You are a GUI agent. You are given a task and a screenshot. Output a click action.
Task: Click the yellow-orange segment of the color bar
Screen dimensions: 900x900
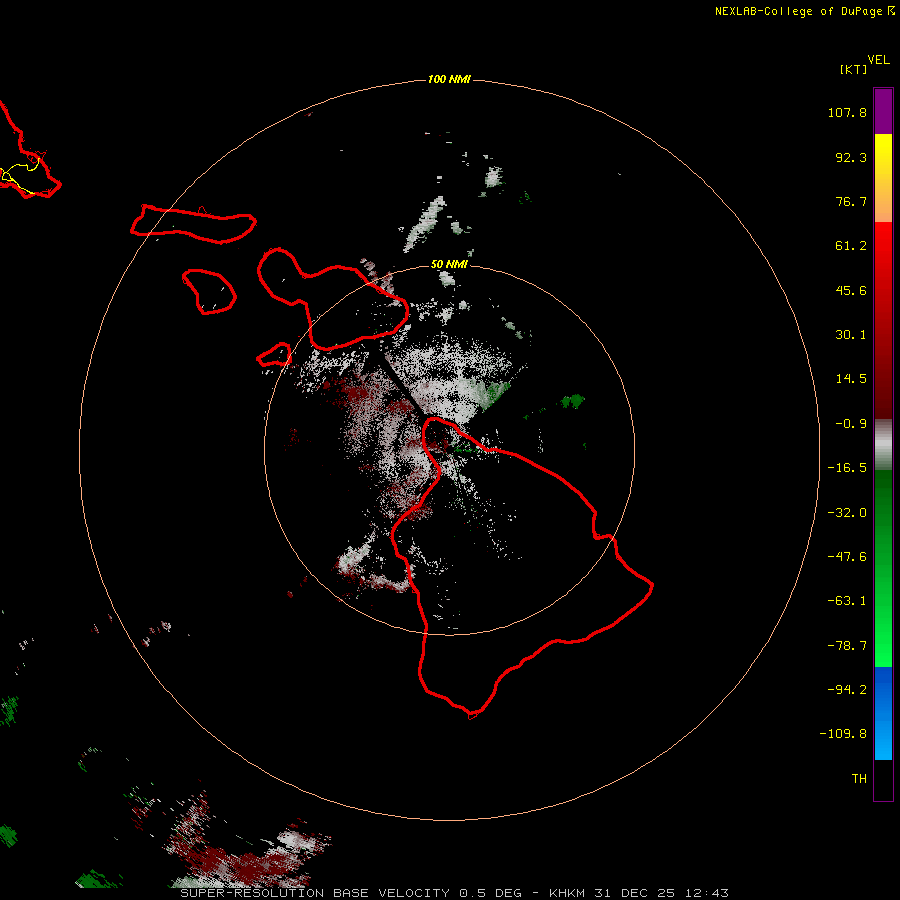[883, 178]
